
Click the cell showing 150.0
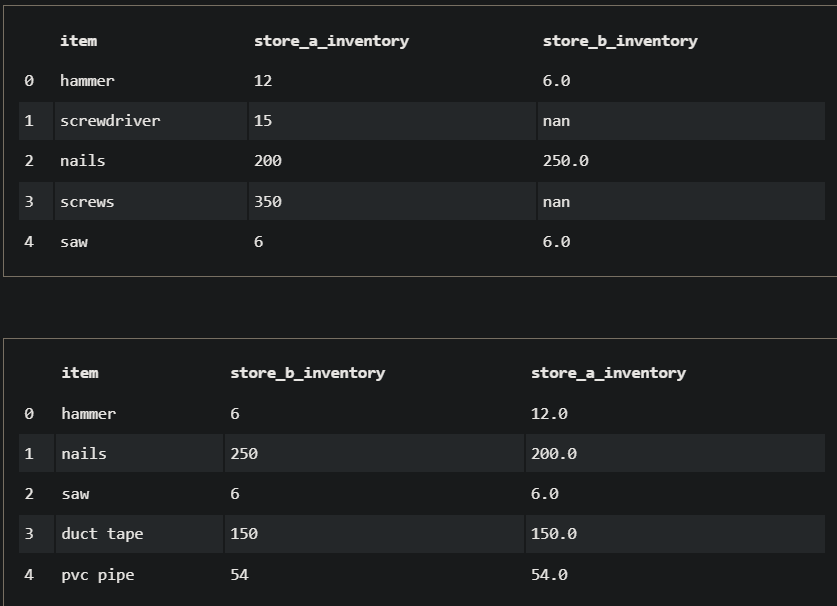(x=554, y=534)
